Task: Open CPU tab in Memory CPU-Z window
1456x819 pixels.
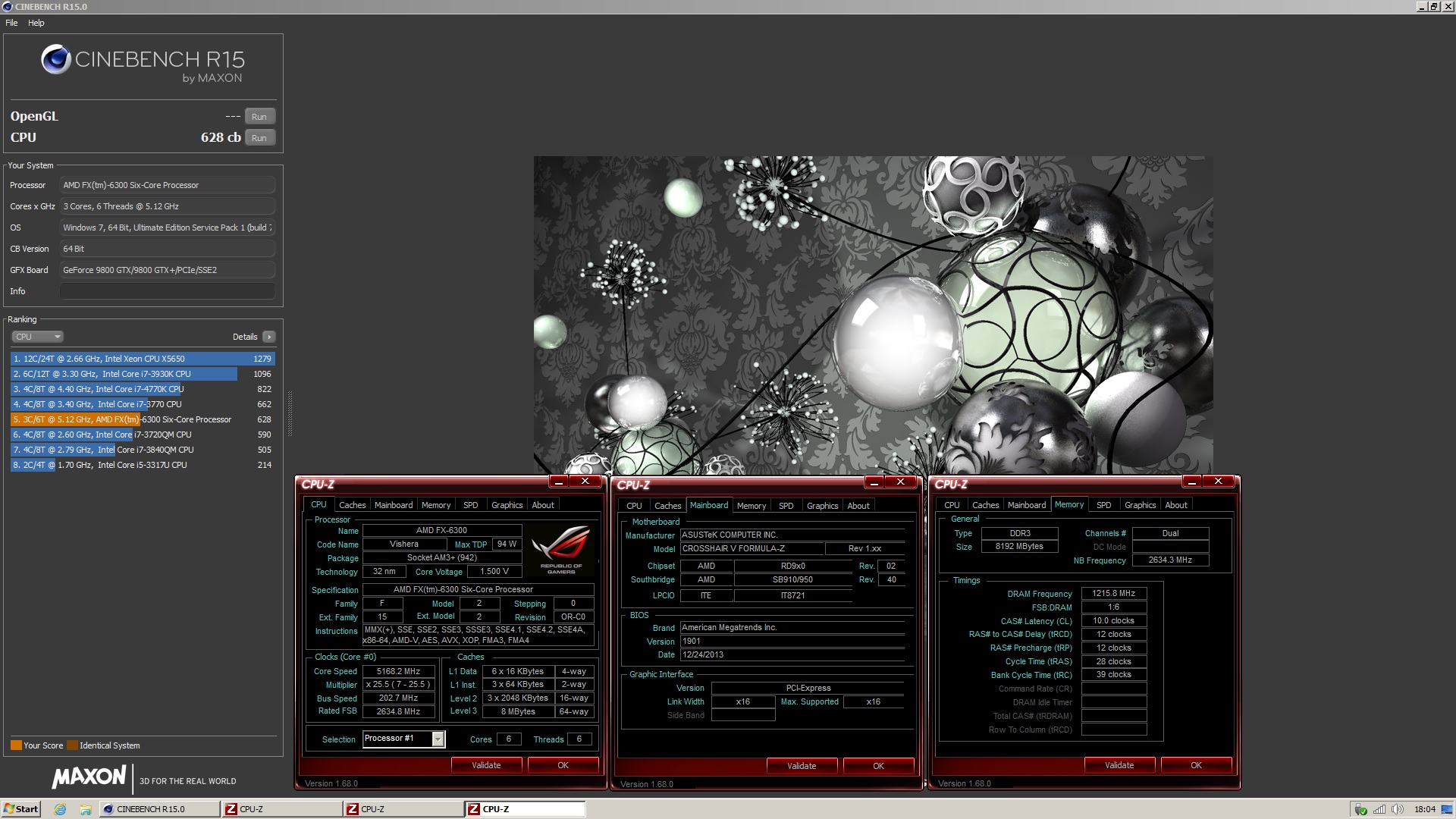Action: tap(952, 505)
